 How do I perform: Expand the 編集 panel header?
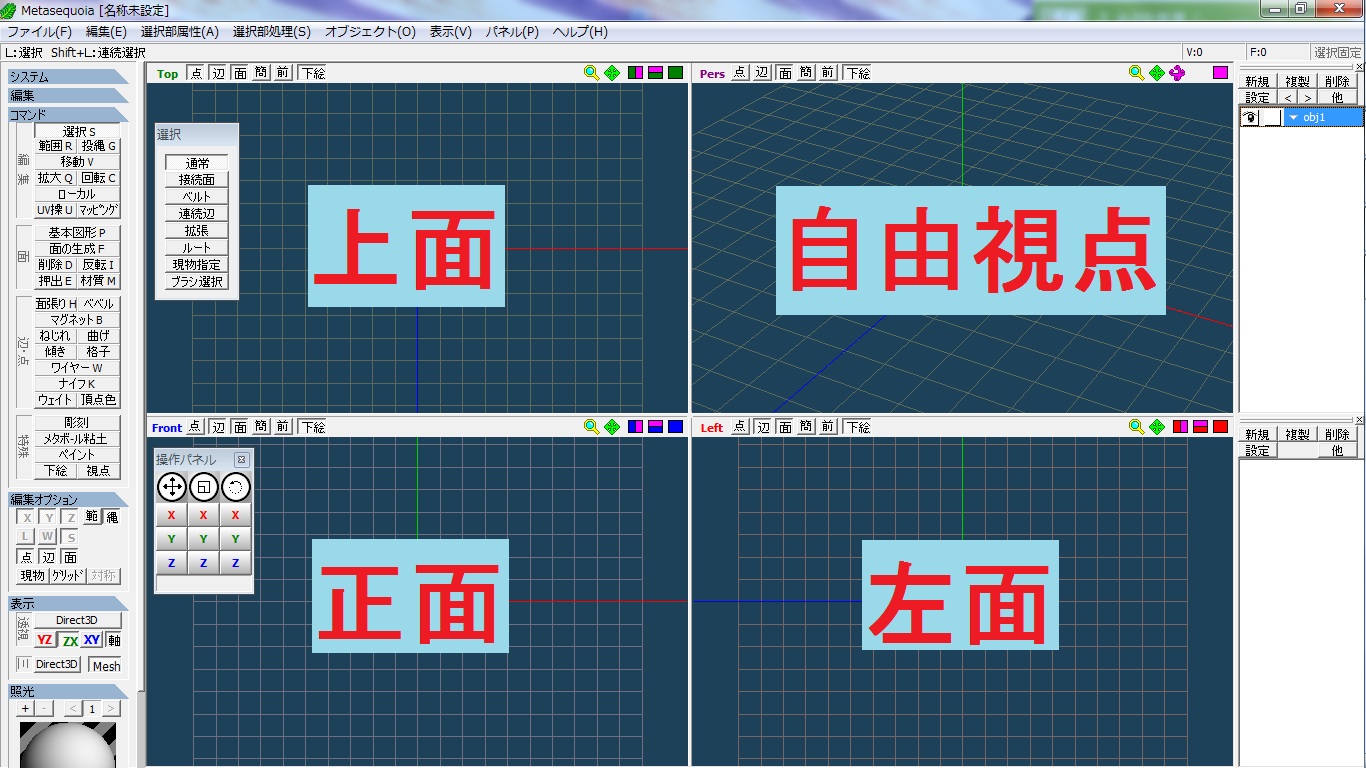click(x=69, y=96)
